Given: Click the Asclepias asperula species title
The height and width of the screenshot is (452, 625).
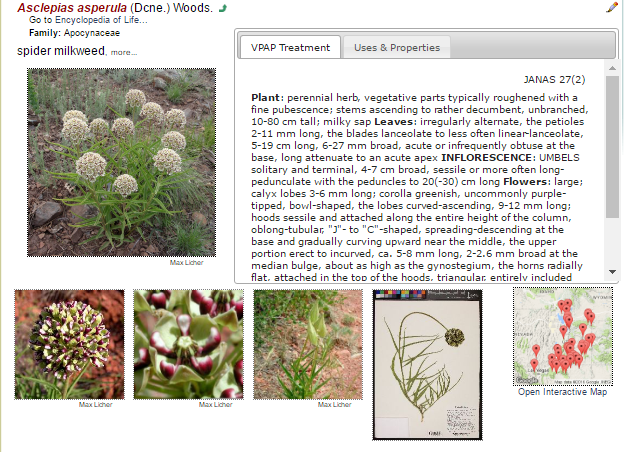Looking at the screenshot, I should (72, 8).
